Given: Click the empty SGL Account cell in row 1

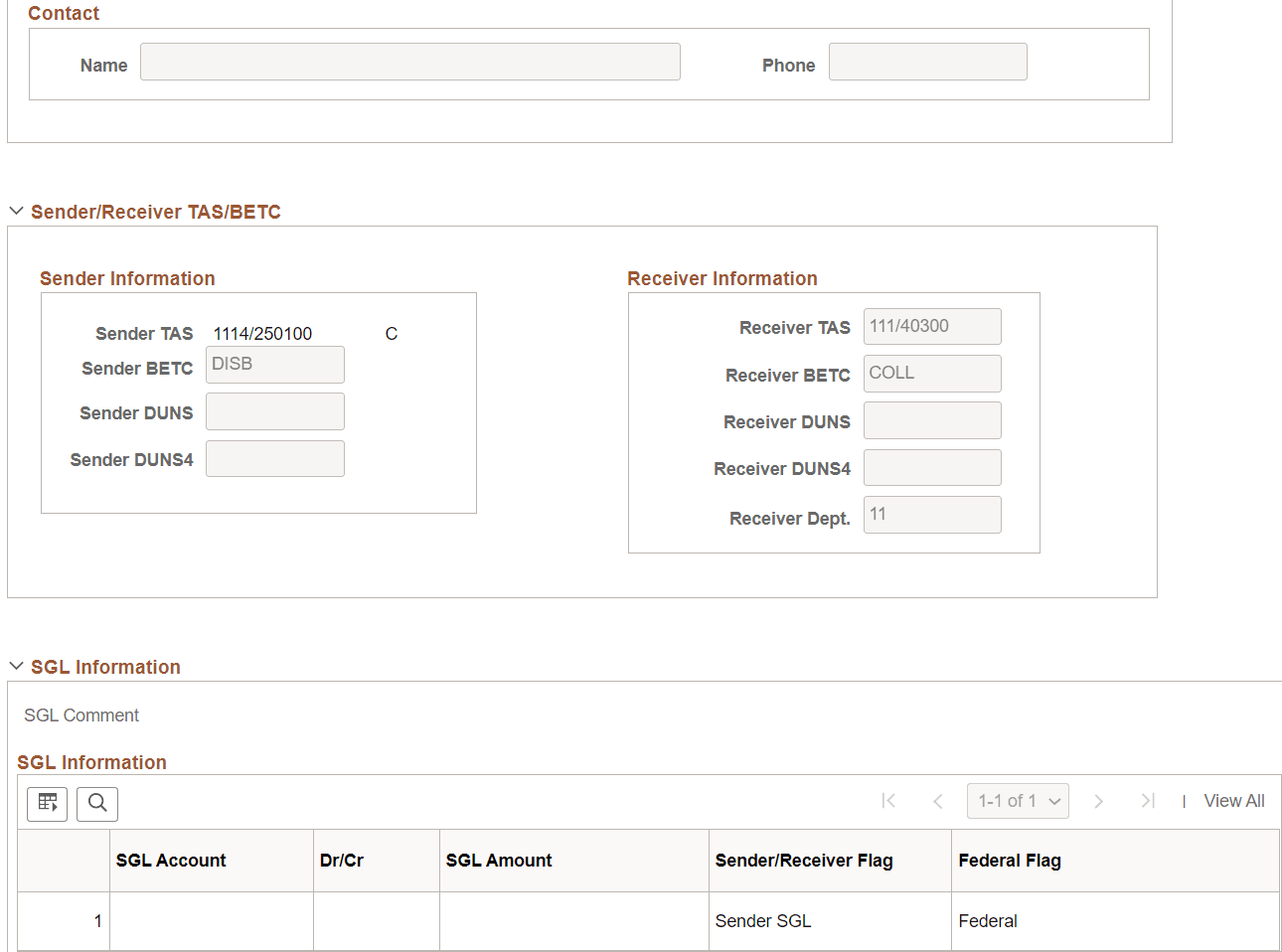Looking at the screenshot, I should pyautogui.click(x=211, y=920).
